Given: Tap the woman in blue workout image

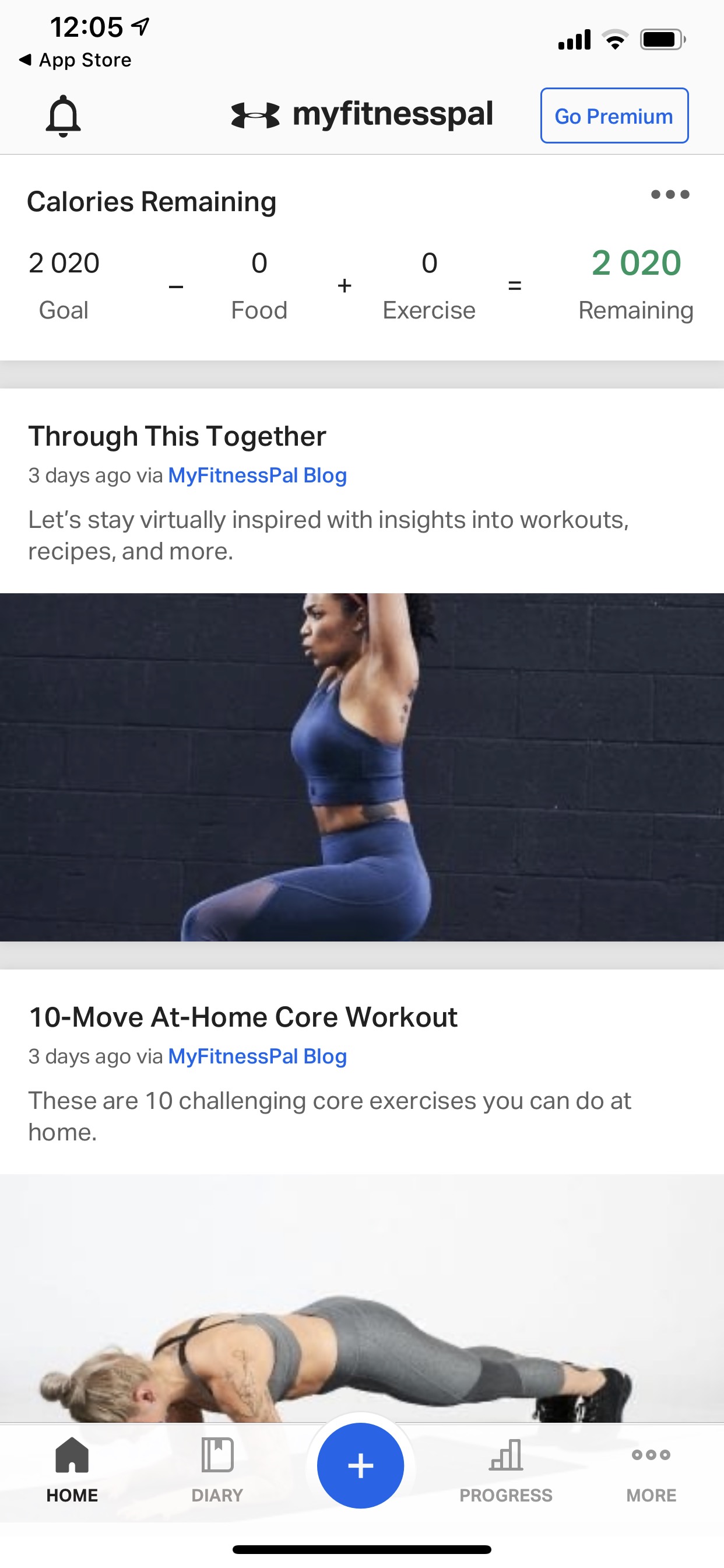Looking at the screenshot, I should (362, 767).
